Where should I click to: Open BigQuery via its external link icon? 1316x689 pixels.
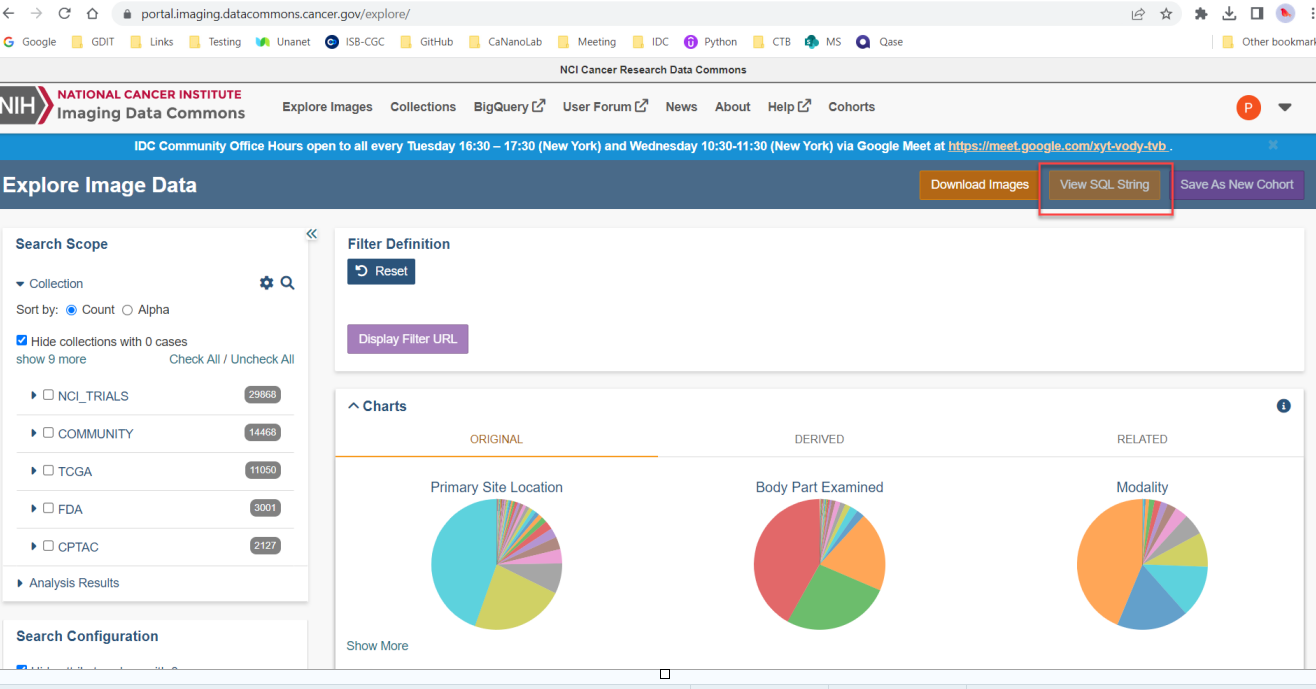[537, 105]
